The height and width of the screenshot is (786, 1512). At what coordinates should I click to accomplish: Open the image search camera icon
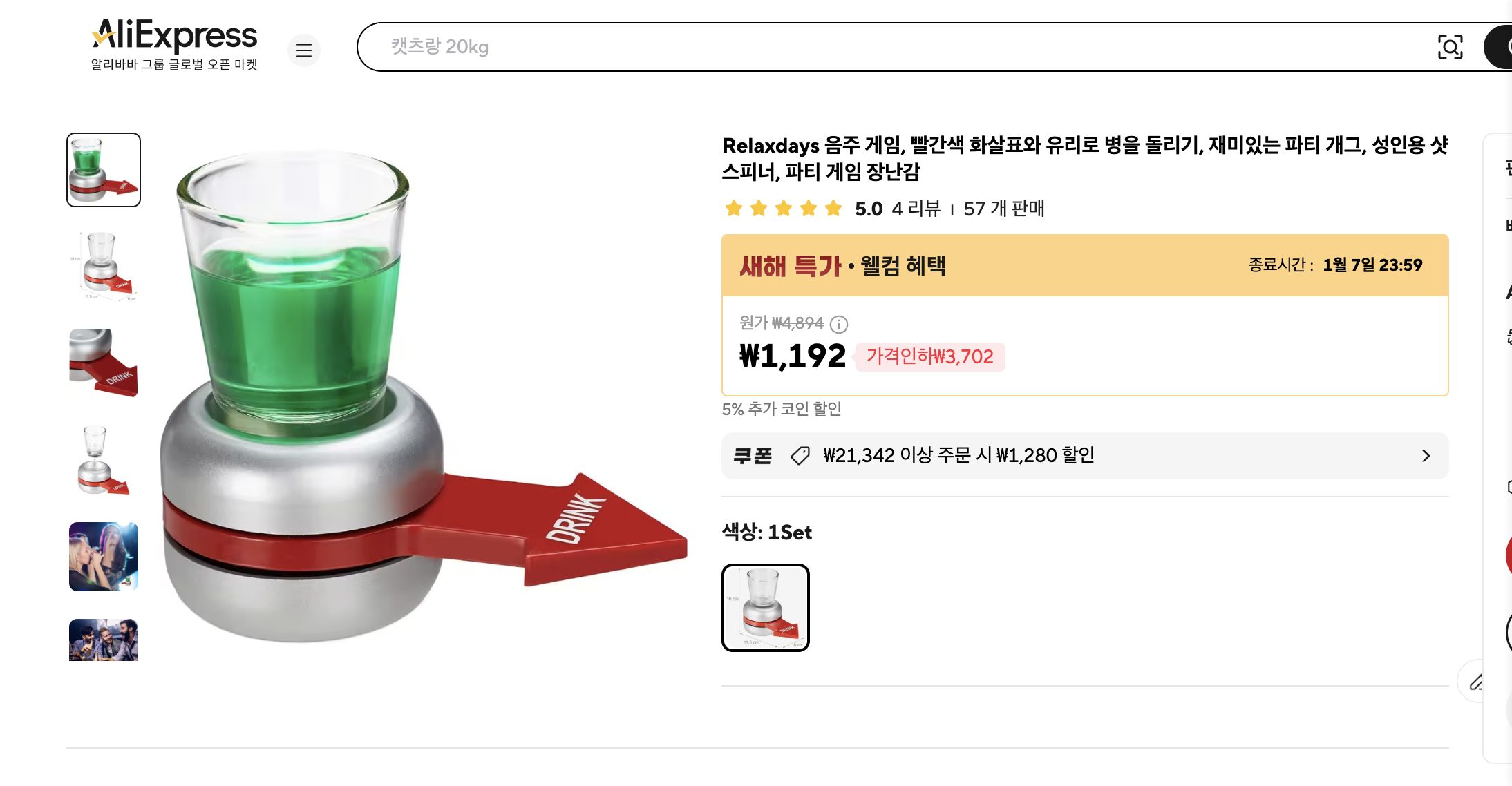click(1451, 47)
